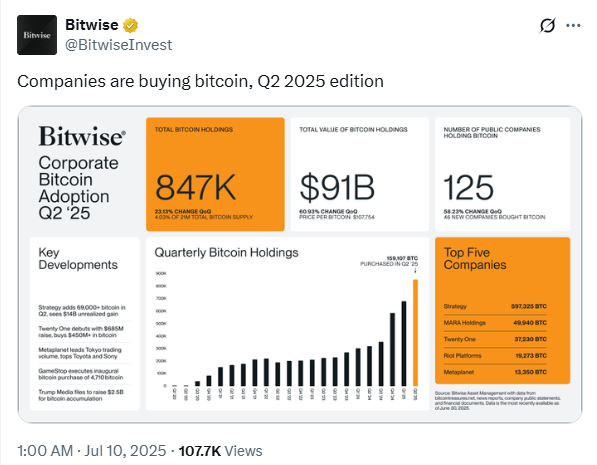Click the 125 public companies tile

(502, 174)
